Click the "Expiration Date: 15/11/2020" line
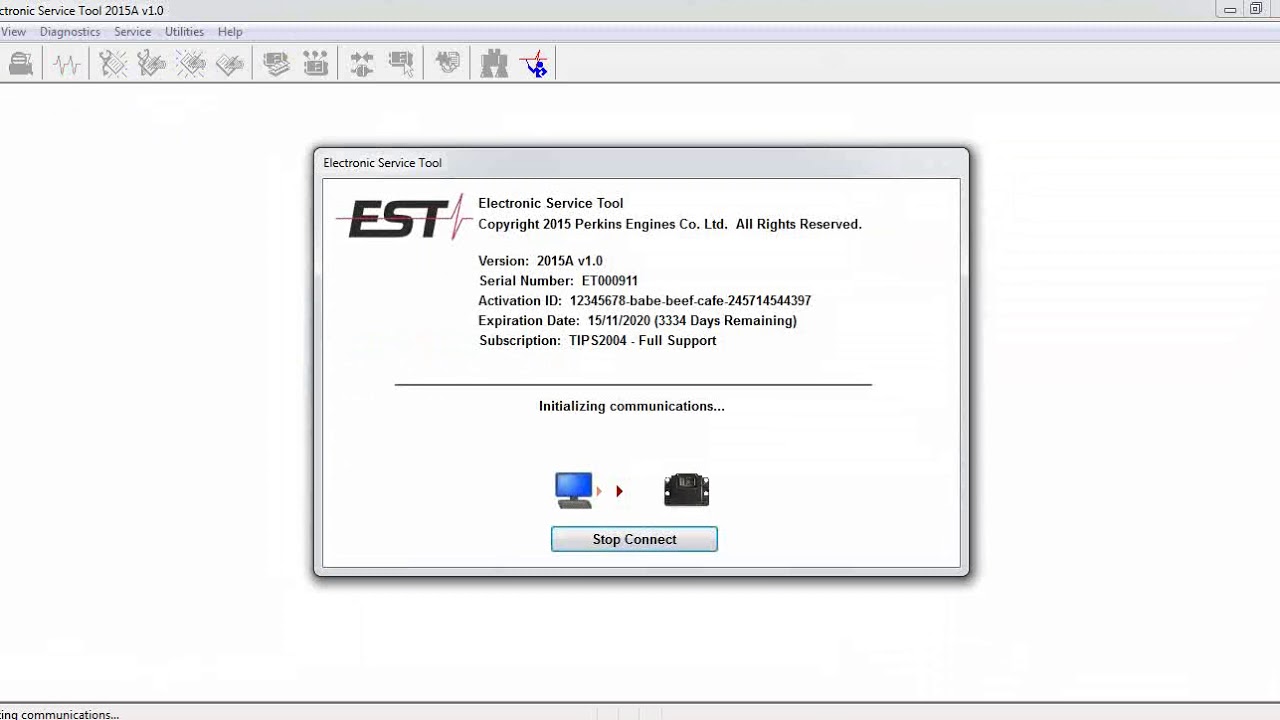The image size is (1280, 720). coord(638,321)
